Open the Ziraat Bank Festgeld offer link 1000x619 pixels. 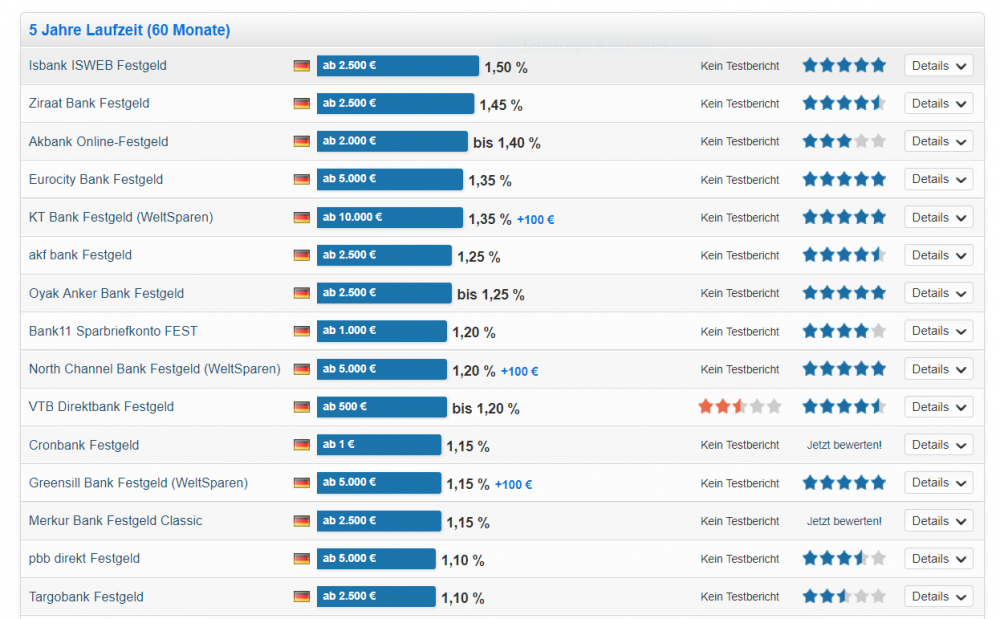coord(89,103)
